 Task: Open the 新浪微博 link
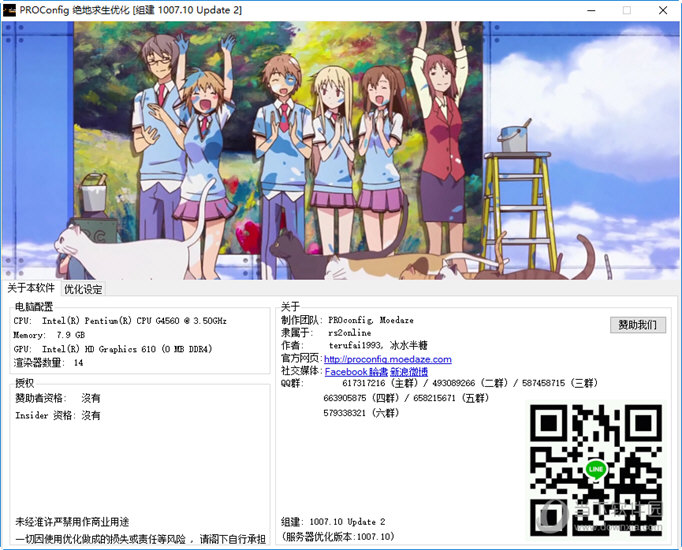[x=409, y=372]
